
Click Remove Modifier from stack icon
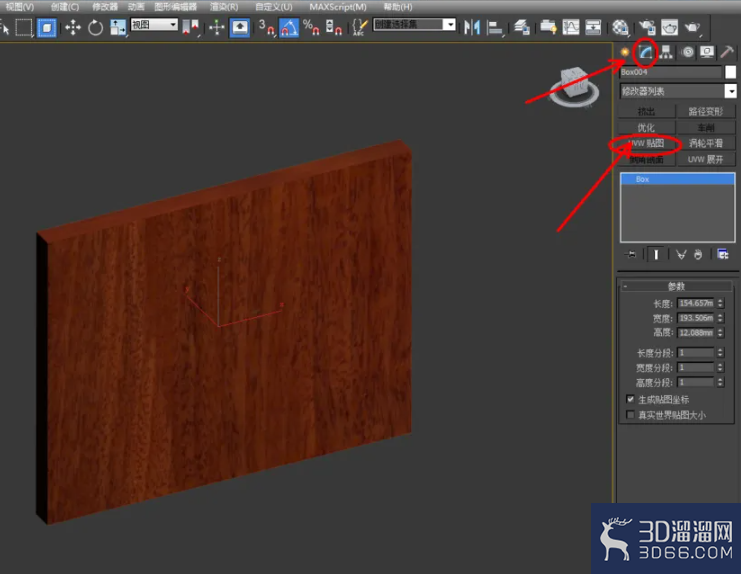(698, 255)
